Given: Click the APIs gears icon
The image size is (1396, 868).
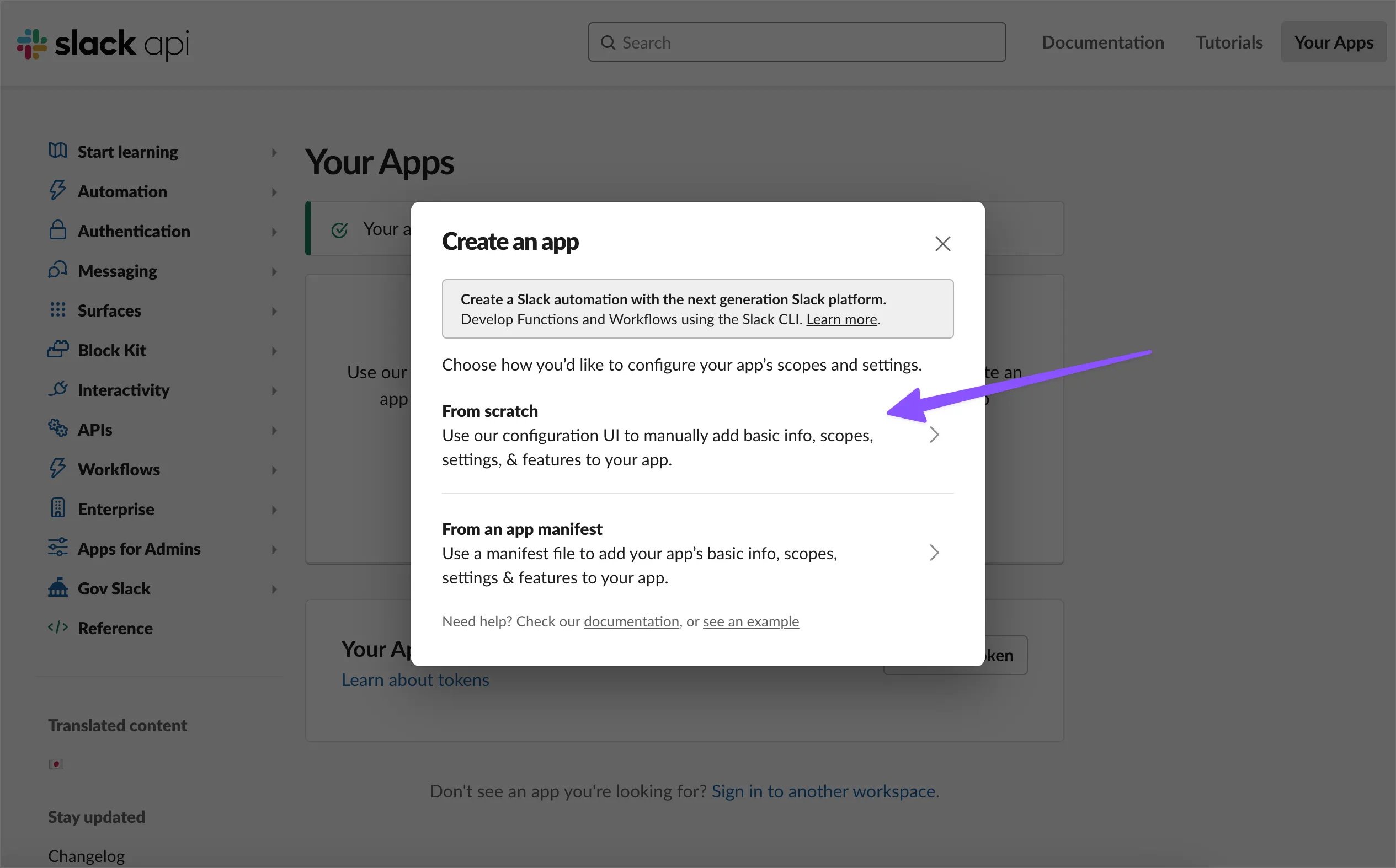Looking at the screenshot, I should pos(57,428).
